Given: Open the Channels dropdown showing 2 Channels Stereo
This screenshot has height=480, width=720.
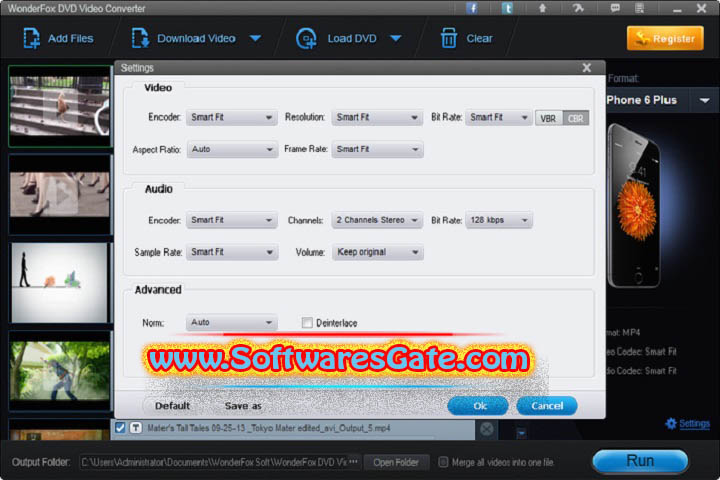Looking at the screenshot, I should click(x=377, y=220).
